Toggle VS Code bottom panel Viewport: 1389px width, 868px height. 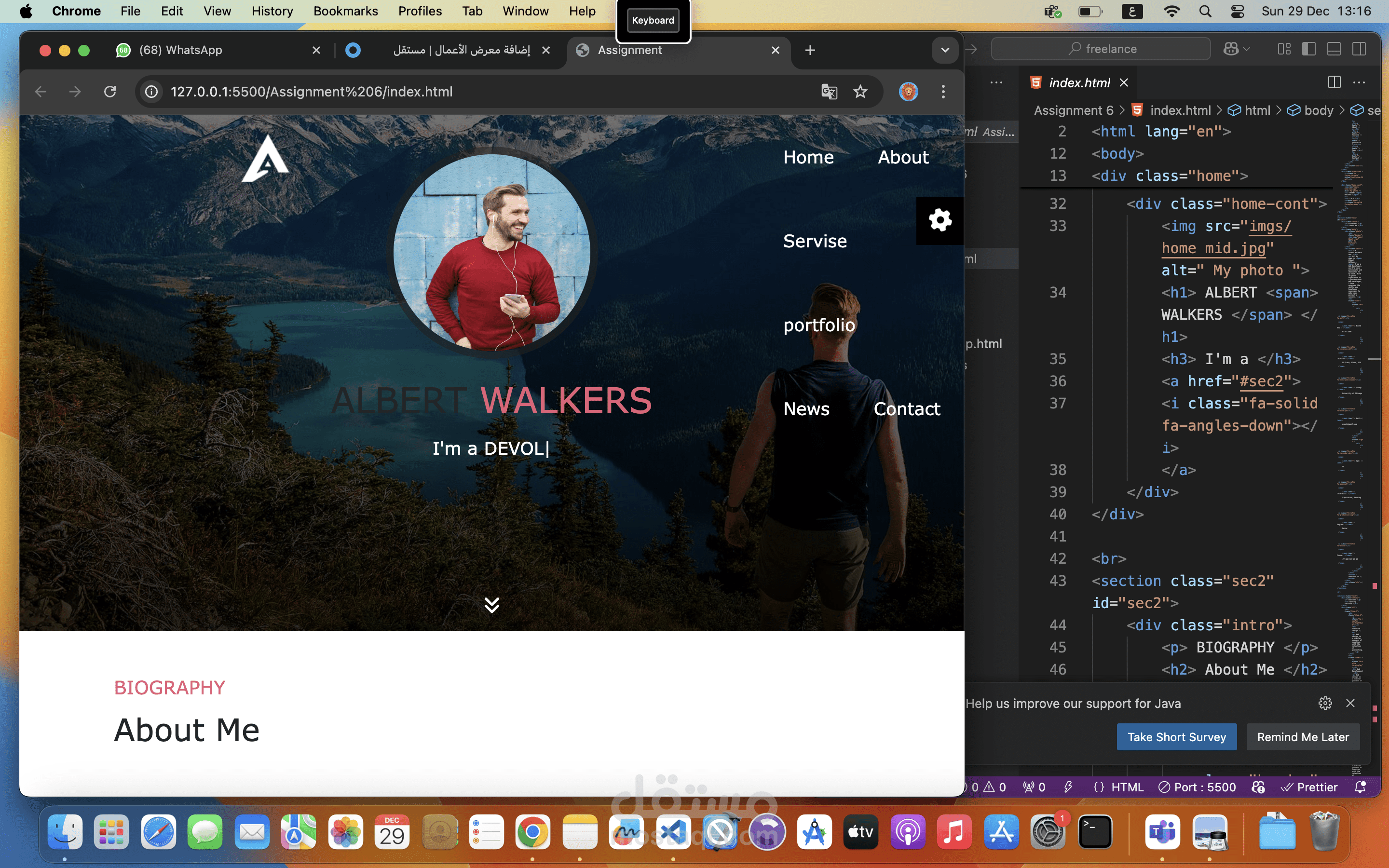coord(1334,49)
